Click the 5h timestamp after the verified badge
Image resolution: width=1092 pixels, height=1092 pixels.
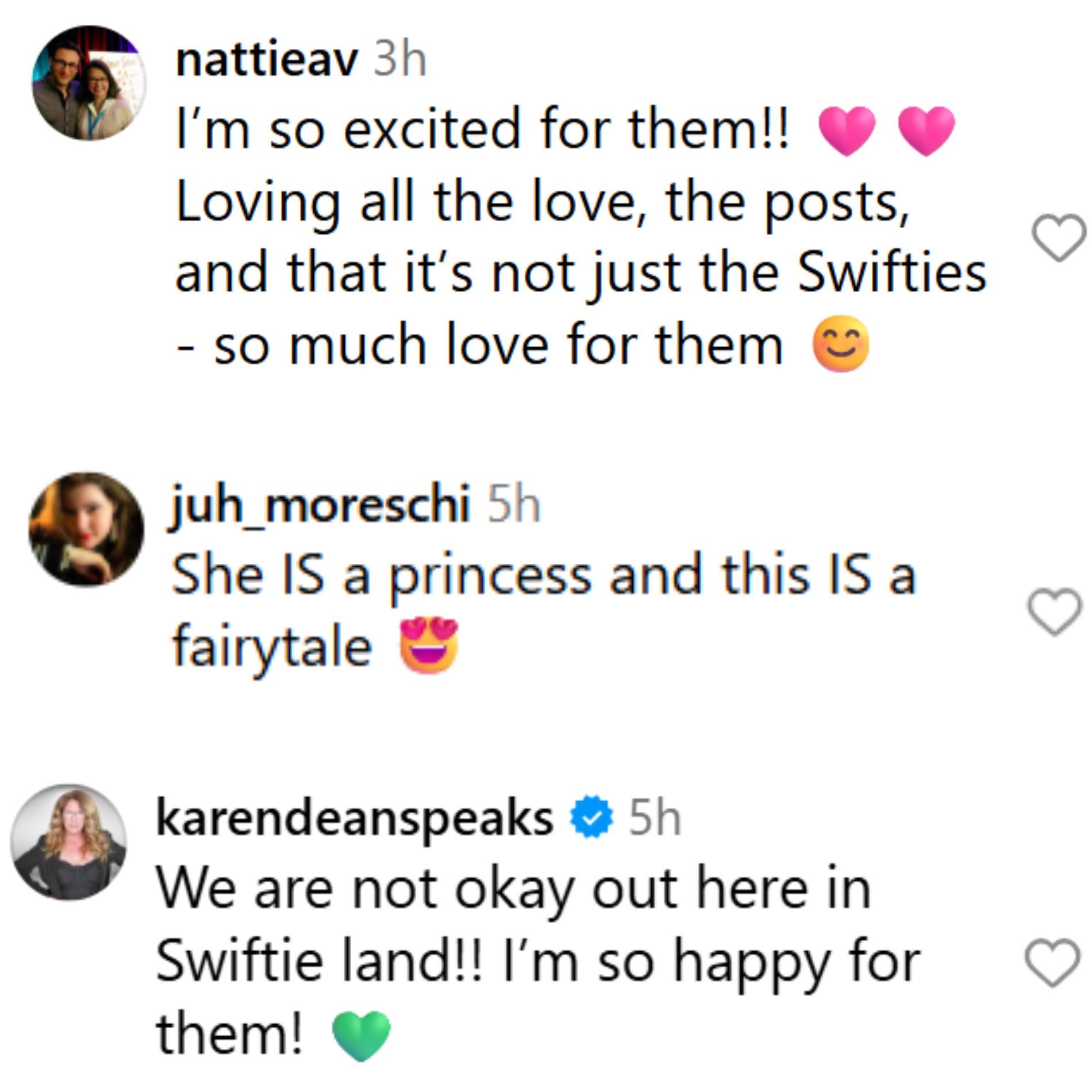pos(655,818)
